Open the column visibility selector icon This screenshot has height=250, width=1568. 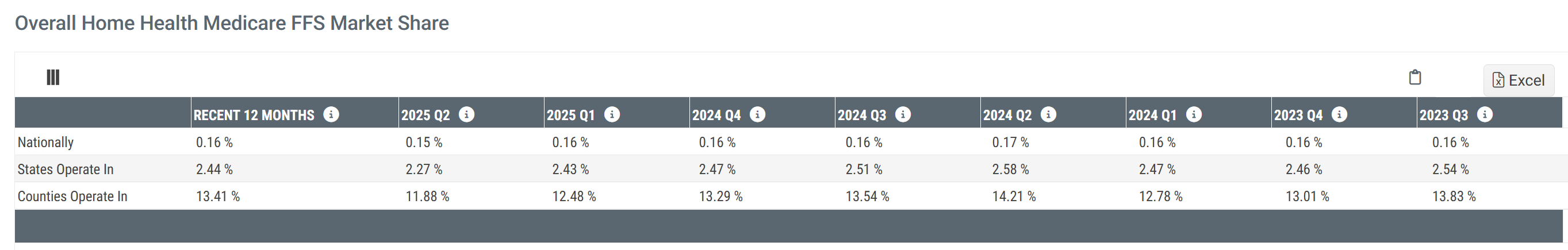pyautogui.click(x=53, y=77)
